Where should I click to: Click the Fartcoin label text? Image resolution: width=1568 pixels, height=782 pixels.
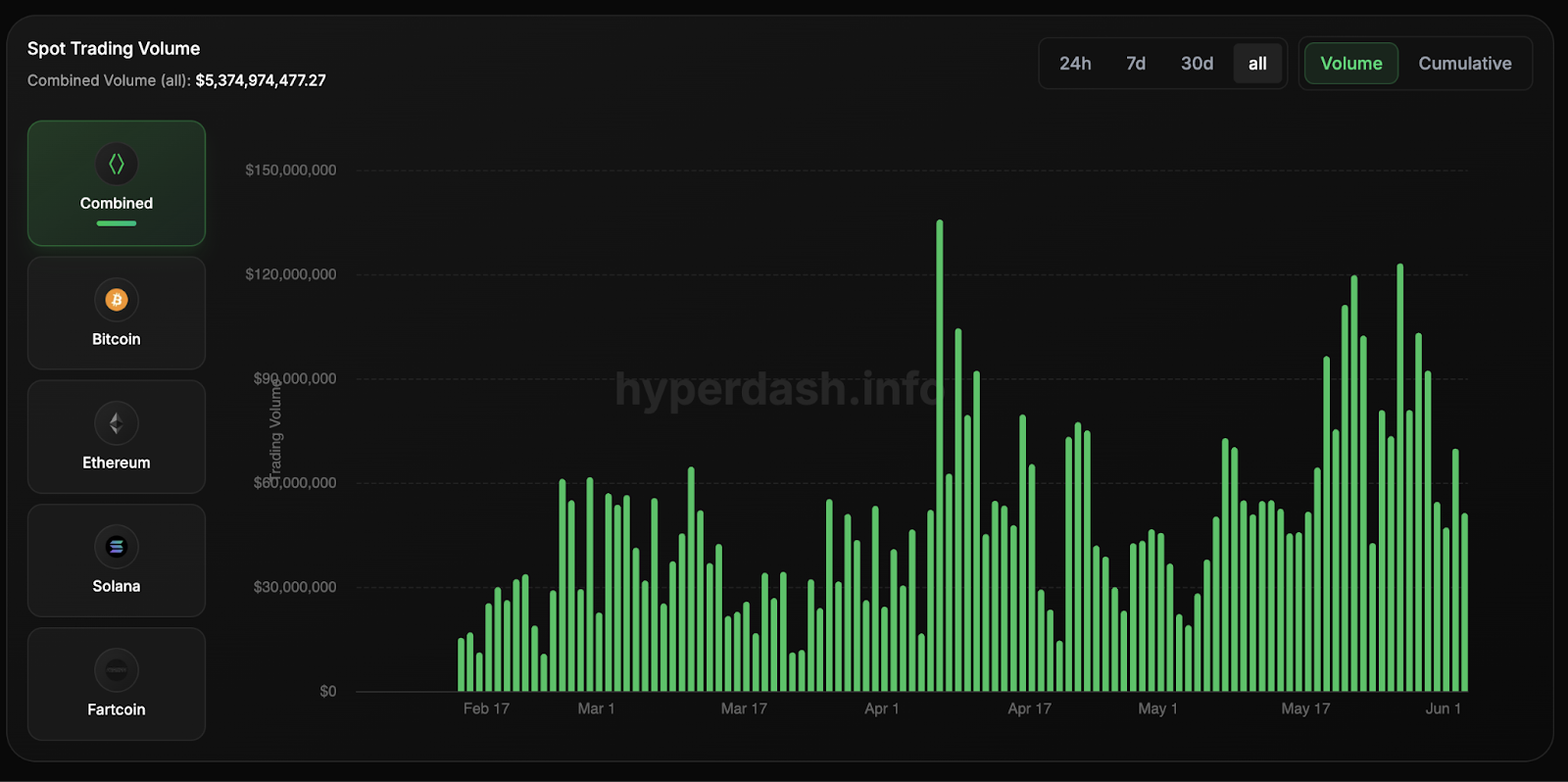pos(117,709)
